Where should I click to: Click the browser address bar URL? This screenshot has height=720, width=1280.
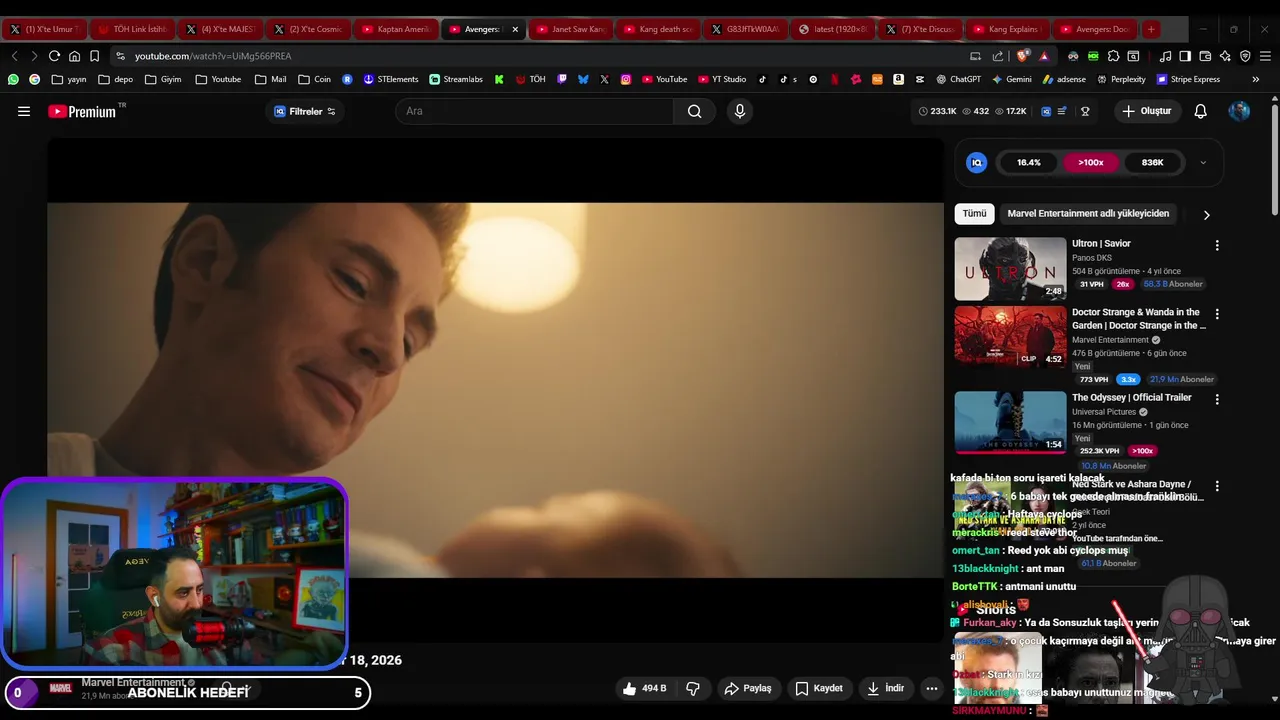coord(213,56)
